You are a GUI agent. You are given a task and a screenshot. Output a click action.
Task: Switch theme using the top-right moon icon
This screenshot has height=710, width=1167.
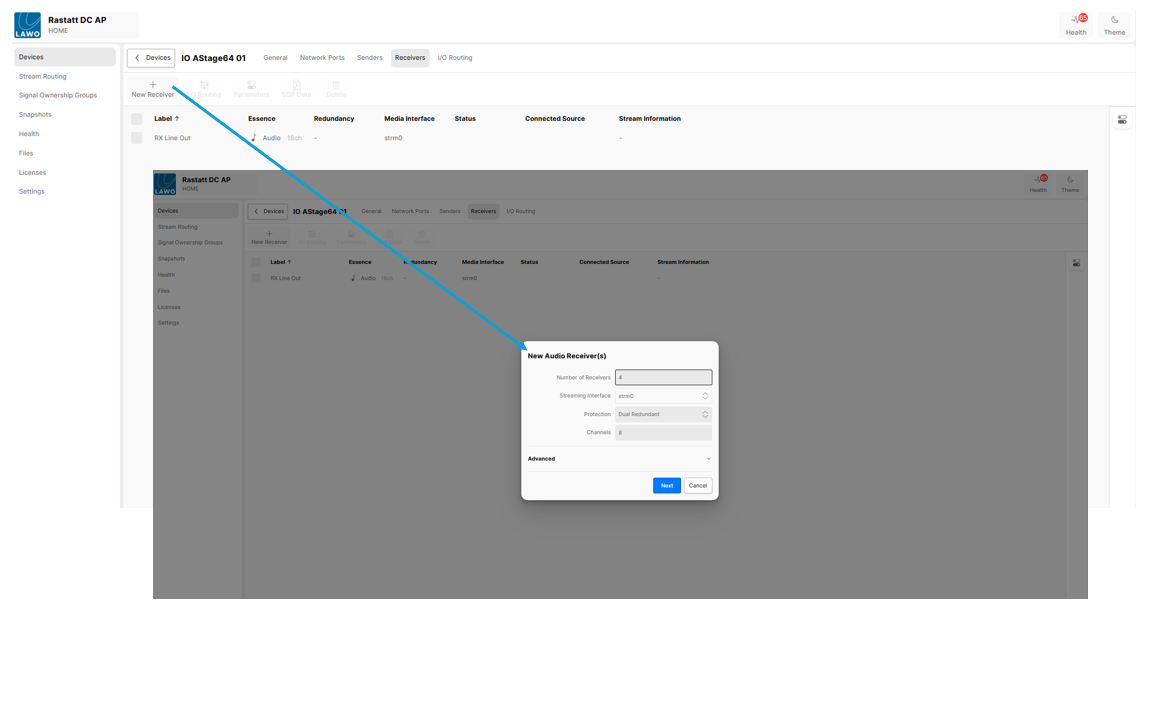[x=1114, y=20]
